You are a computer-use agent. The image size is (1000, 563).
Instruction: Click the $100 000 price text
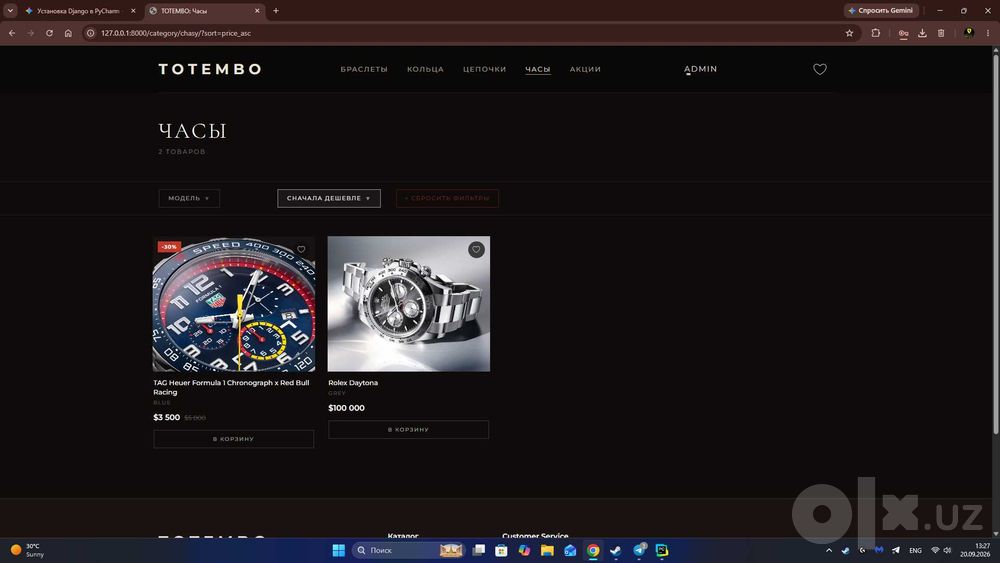click(x=346, y=407)
